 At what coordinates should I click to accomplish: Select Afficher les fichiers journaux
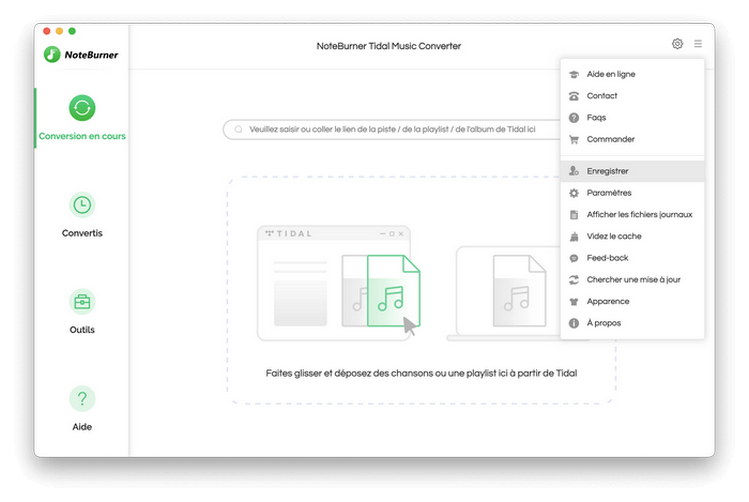(x=632, y=214)
